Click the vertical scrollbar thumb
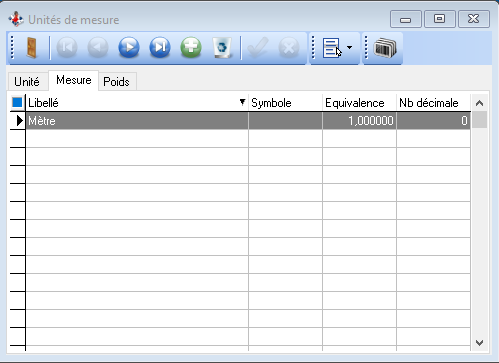499x363 pixels. [480, 120]
